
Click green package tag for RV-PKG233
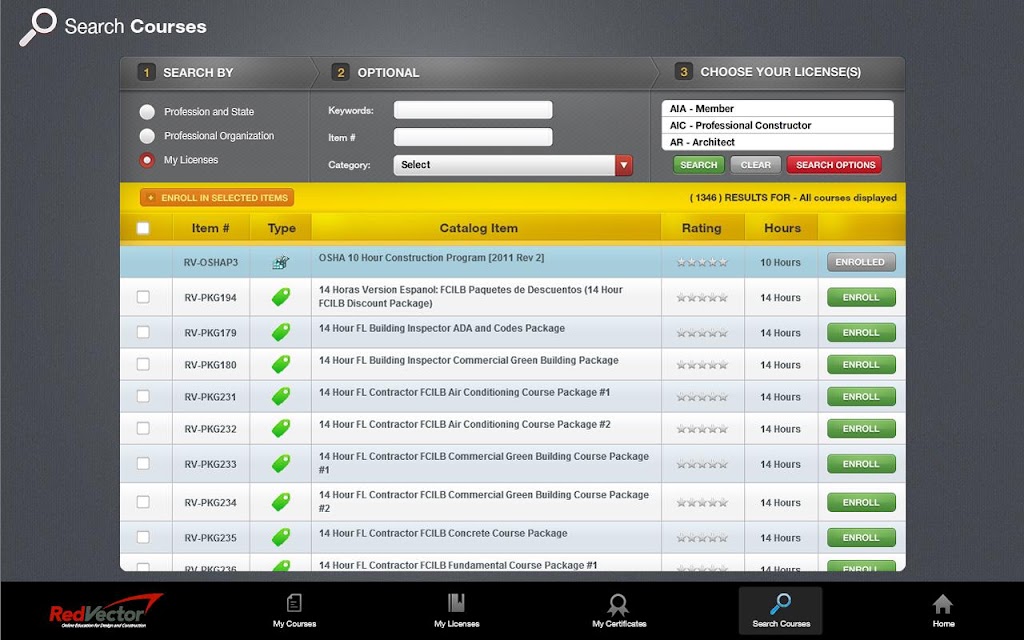pos(281,464)
